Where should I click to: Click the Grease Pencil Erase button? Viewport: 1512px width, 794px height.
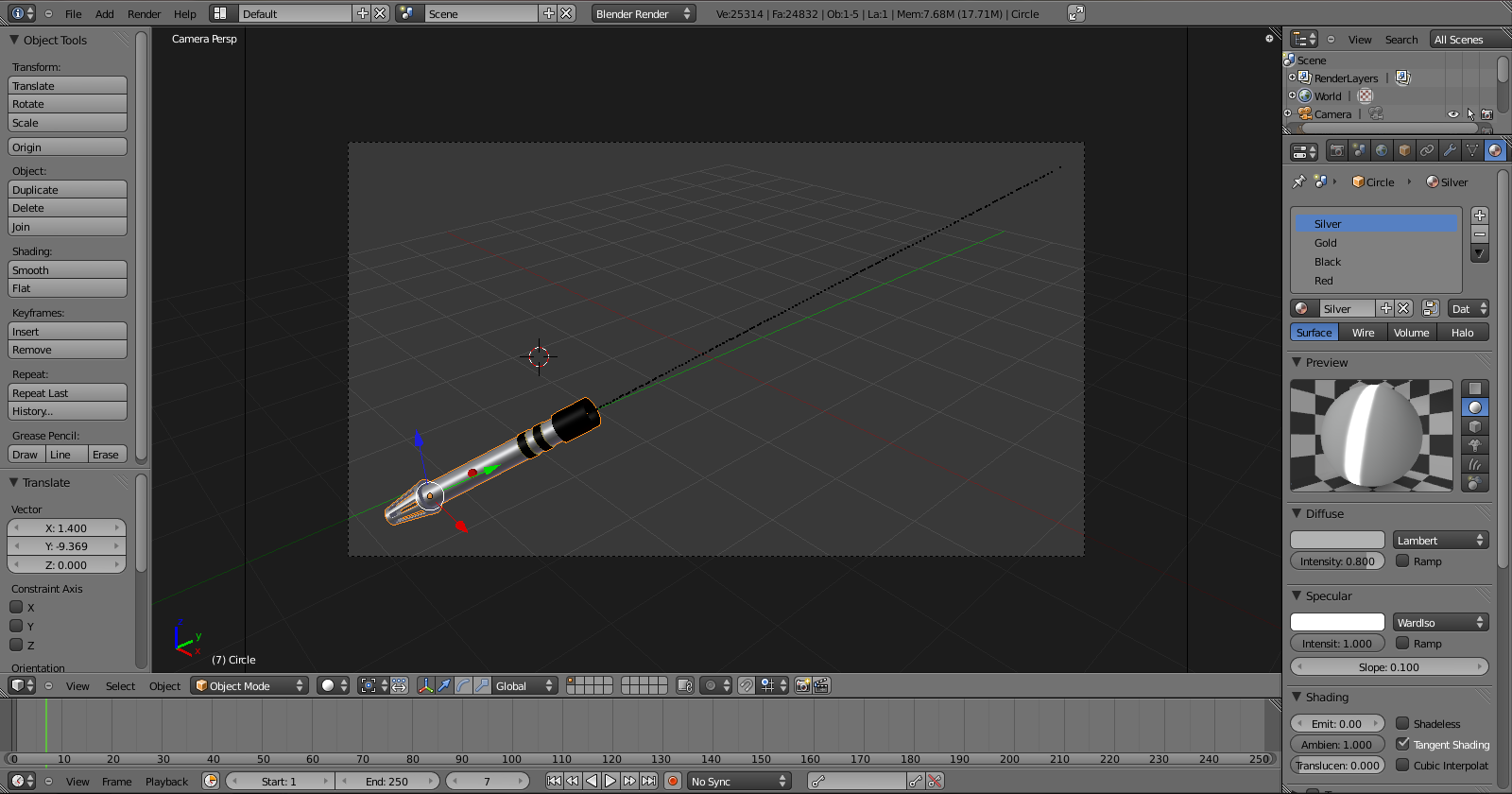pyautogui.click(x=108, y=454)
